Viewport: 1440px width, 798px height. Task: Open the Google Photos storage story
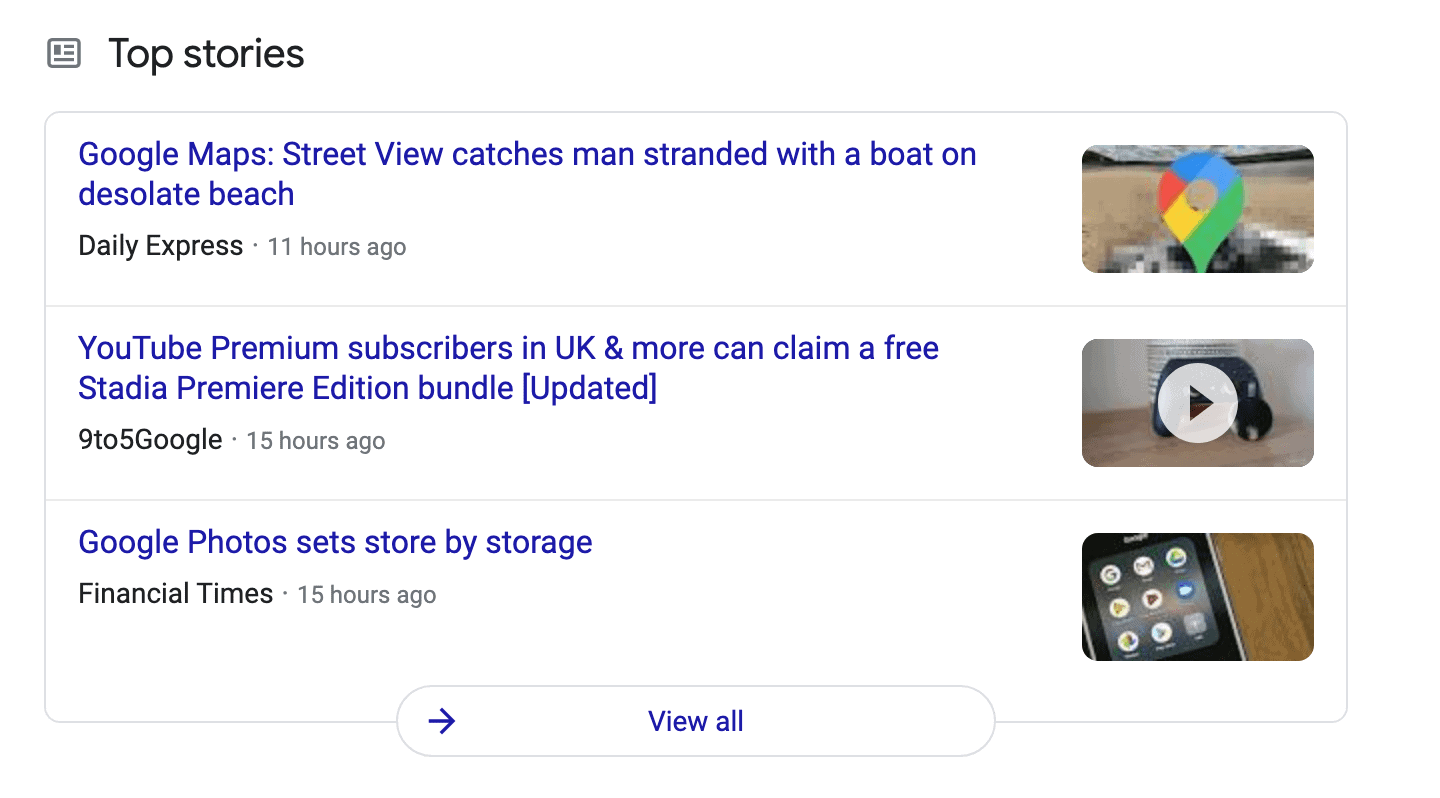[335, 541]
